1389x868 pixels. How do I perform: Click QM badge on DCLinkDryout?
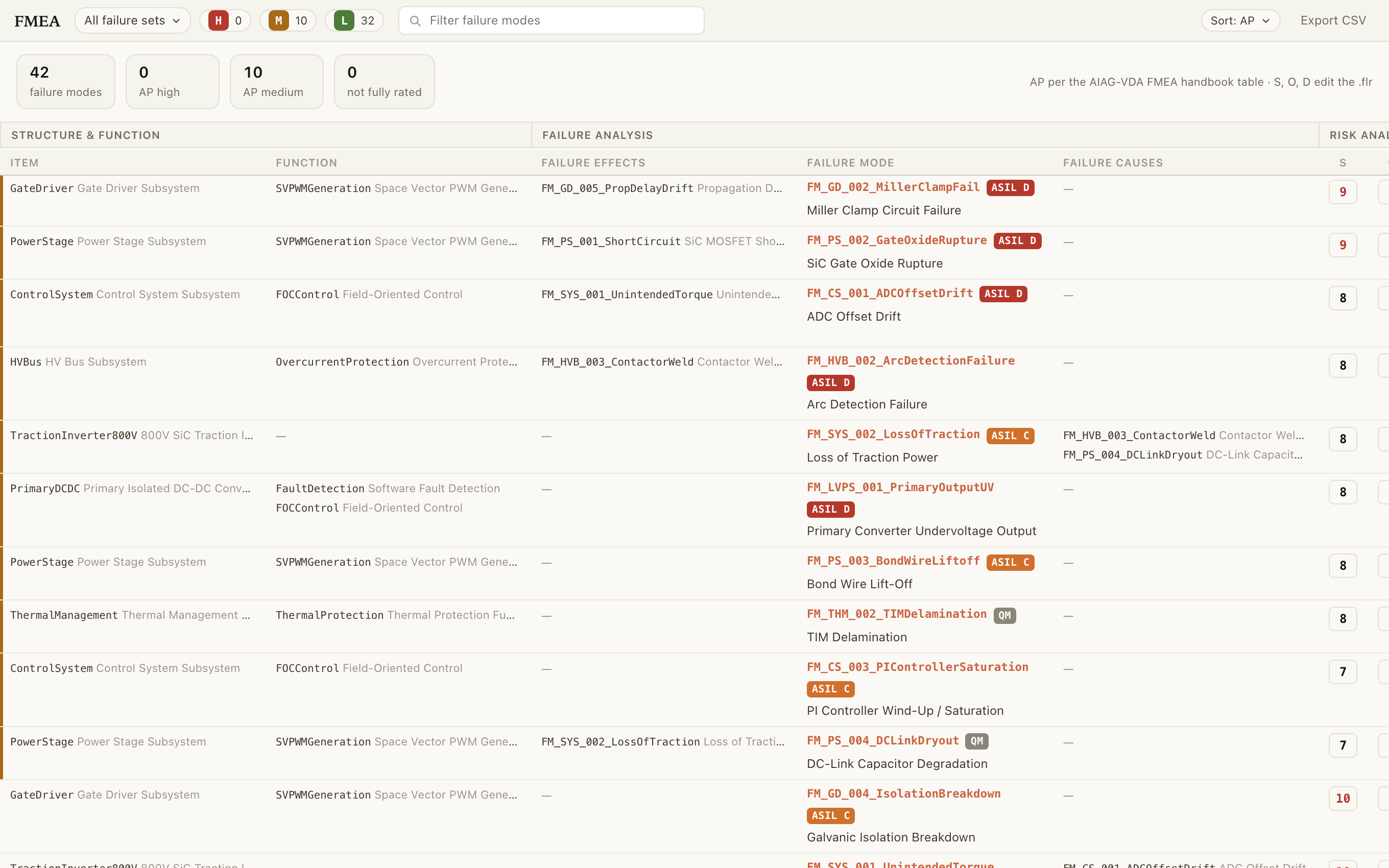click(976, 741)
